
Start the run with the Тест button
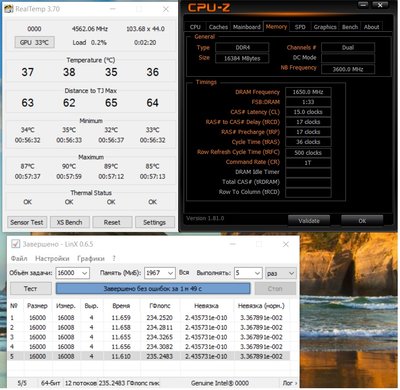click(x=31, y=289)
